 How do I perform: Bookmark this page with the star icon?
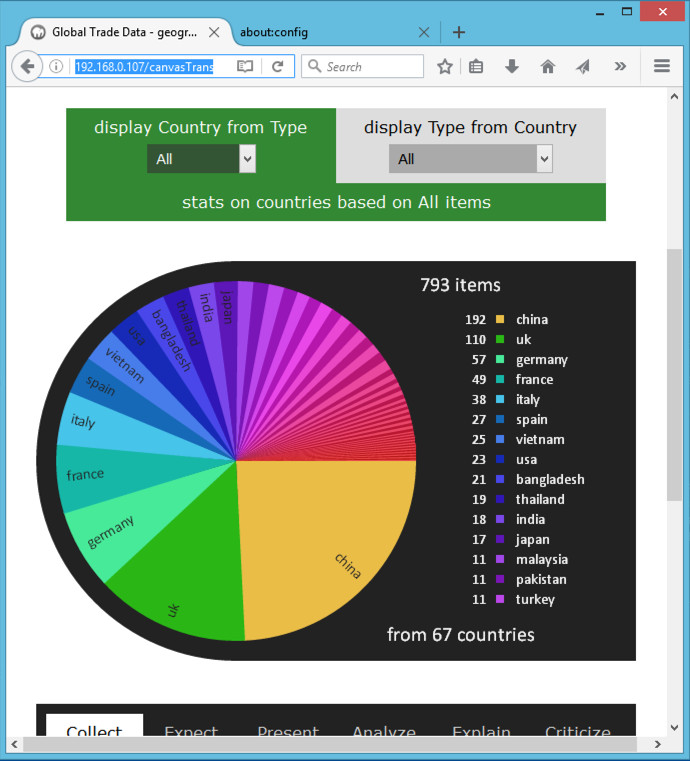coord(444,66)
